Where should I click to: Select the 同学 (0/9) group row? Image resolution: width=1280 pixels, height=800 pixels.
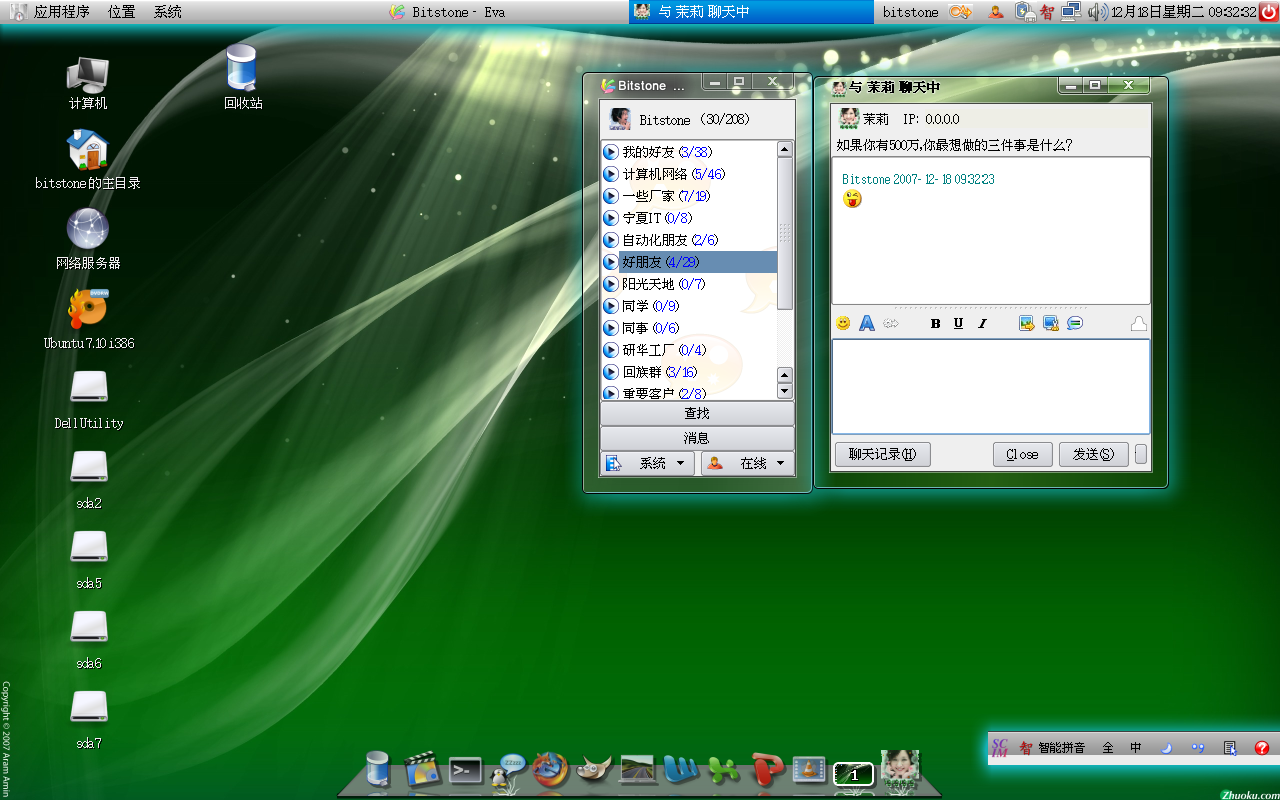coord(689,306)
